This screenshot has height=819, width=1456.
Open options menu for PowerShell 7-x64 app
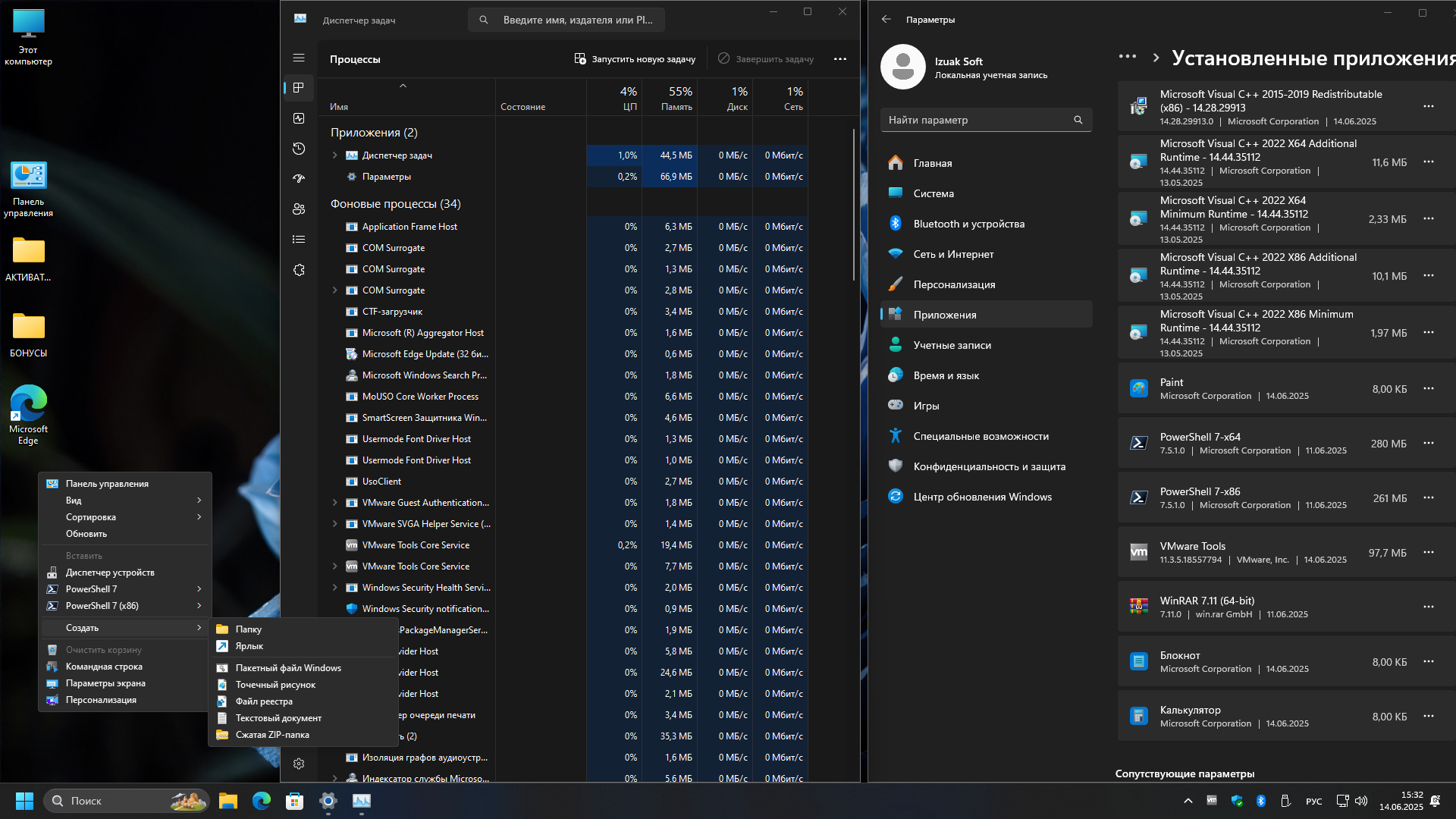pos(1429,443)
